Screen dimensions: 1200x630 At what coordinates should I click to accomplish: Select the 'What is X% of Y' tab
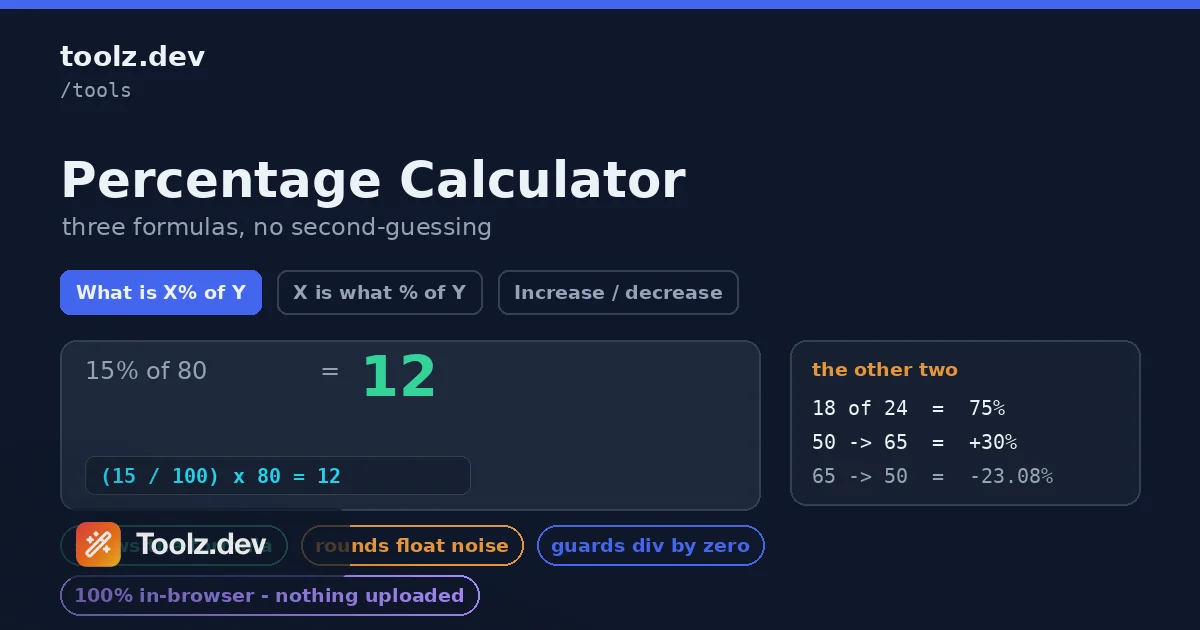[x=161, y=293]
